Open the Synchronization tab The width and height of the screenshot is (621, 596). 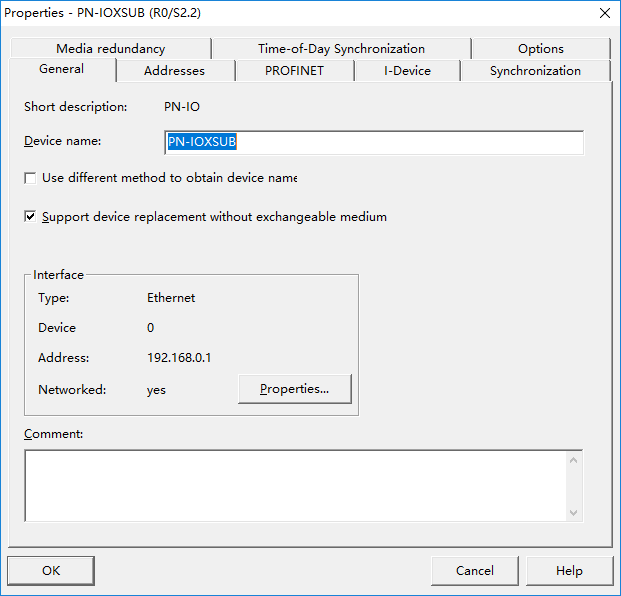pyautogui.click(x=535, y=71)
